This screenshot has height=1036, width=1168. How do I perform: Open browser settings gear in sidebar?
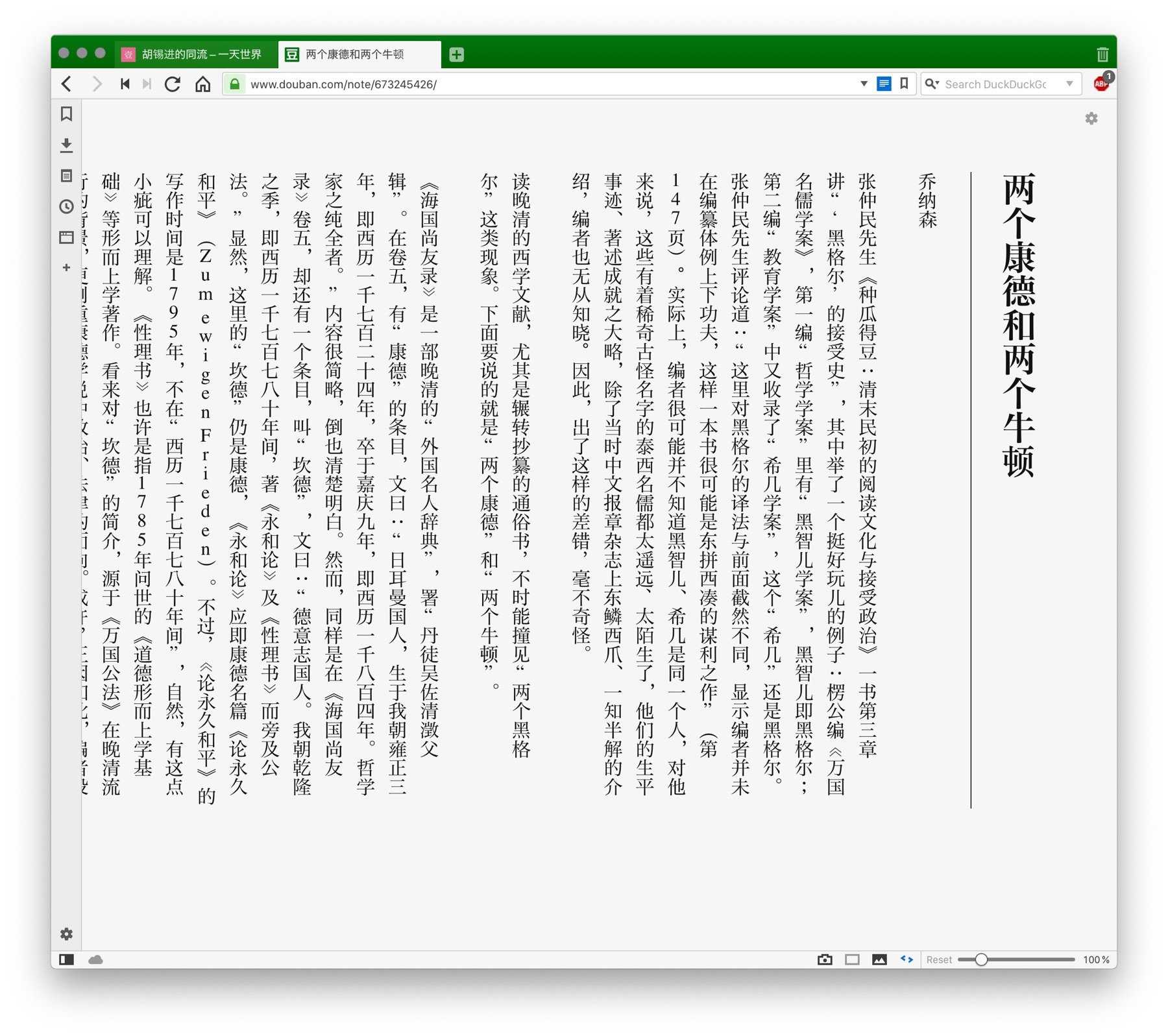(x=66, y=934)
